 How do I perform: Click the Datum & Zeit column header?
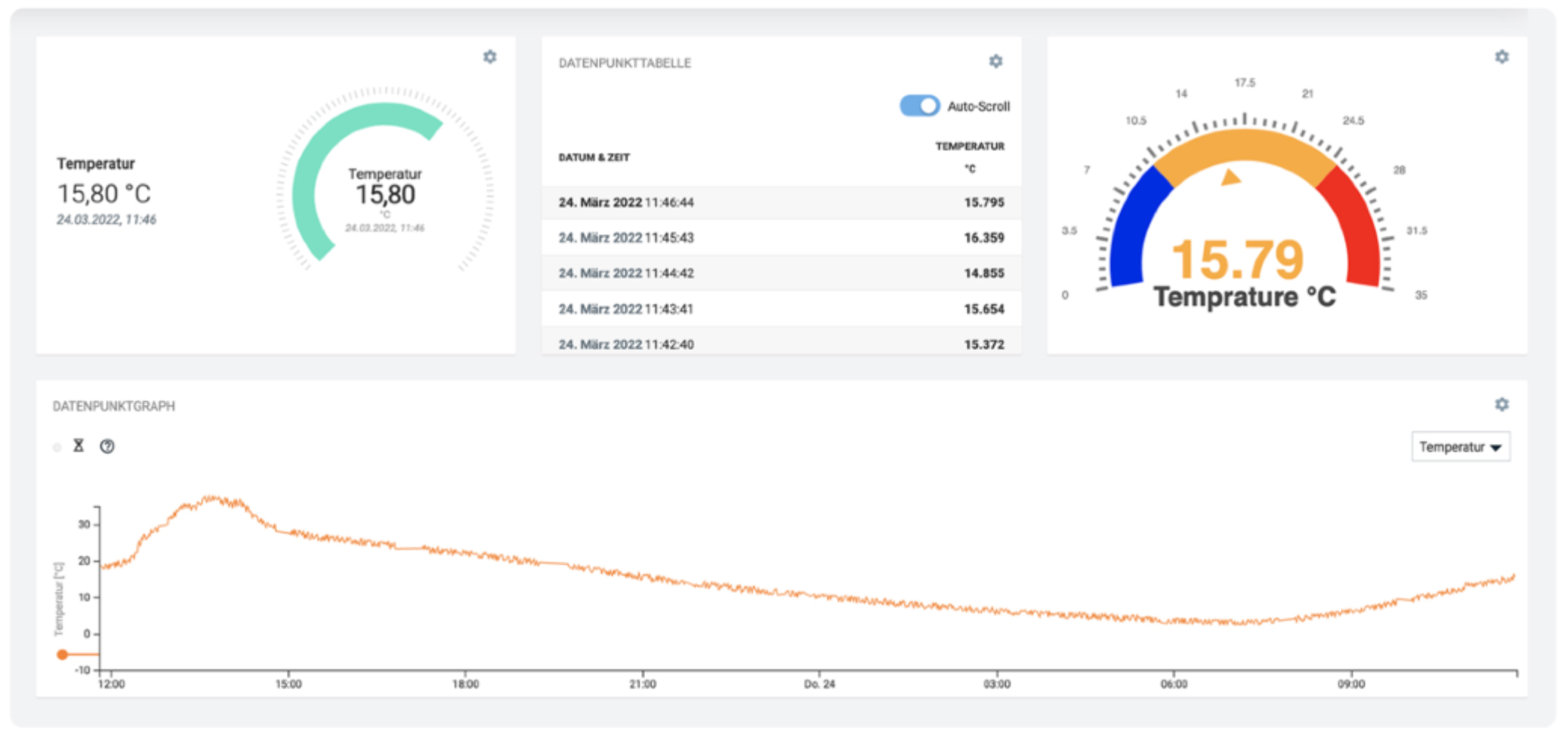tap(594, 157)
